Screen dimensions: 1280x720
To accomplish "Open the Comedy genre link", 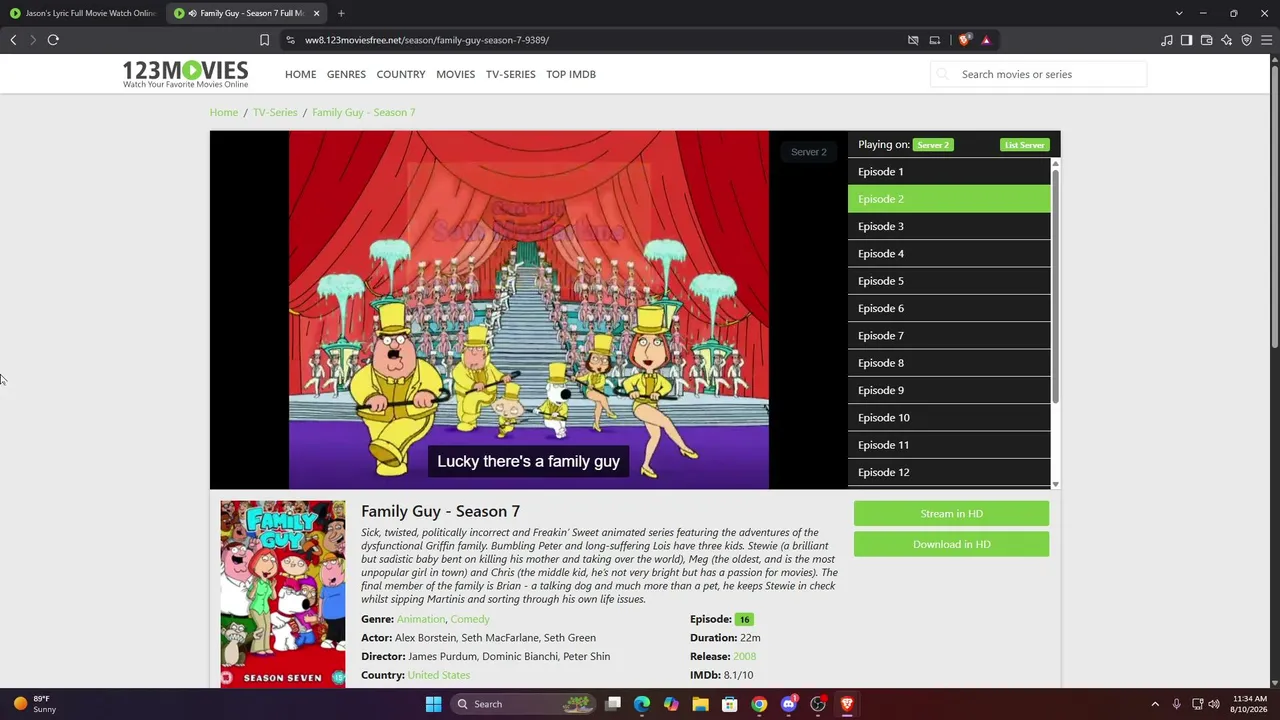I will coord(470,619).
